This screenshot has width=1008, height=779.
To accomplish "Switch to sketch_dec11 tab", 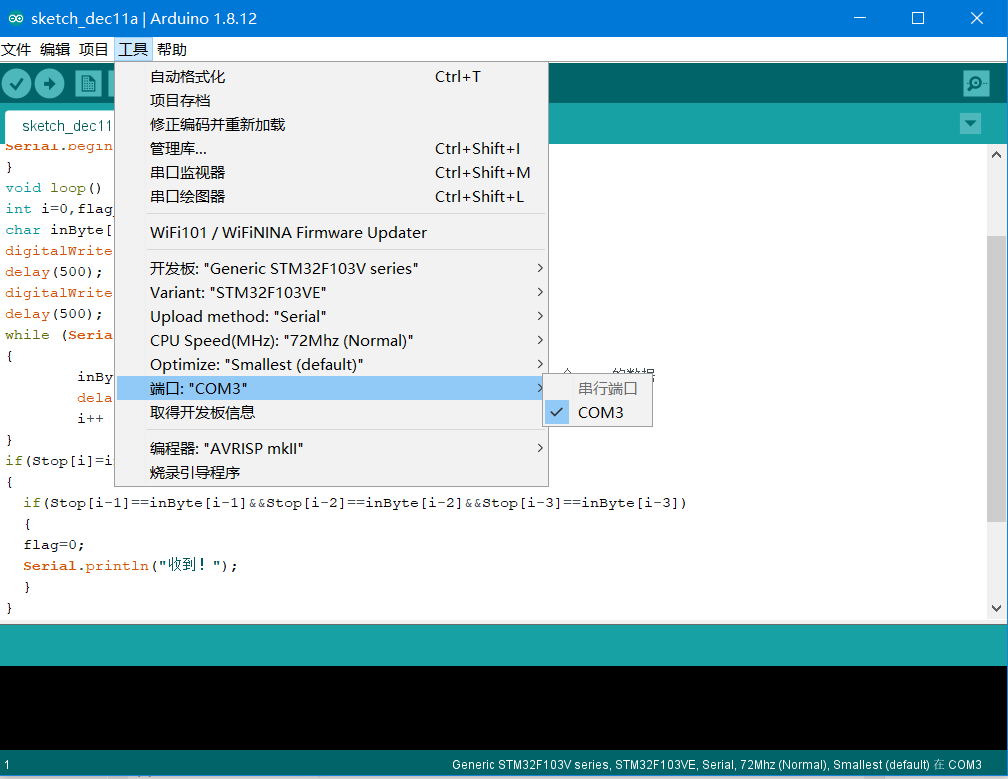I will click(x=60, y=125).
